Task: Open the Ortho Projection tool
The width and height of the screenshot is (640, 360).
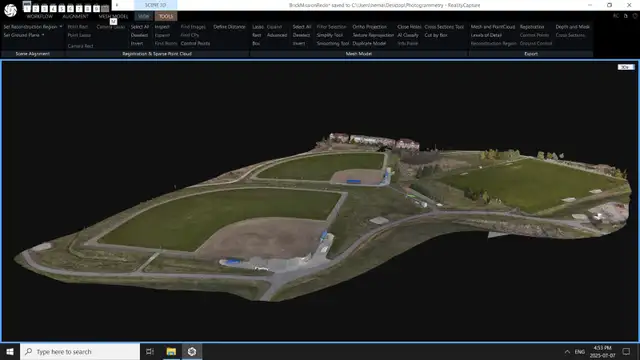Action: tap(369, 27)
